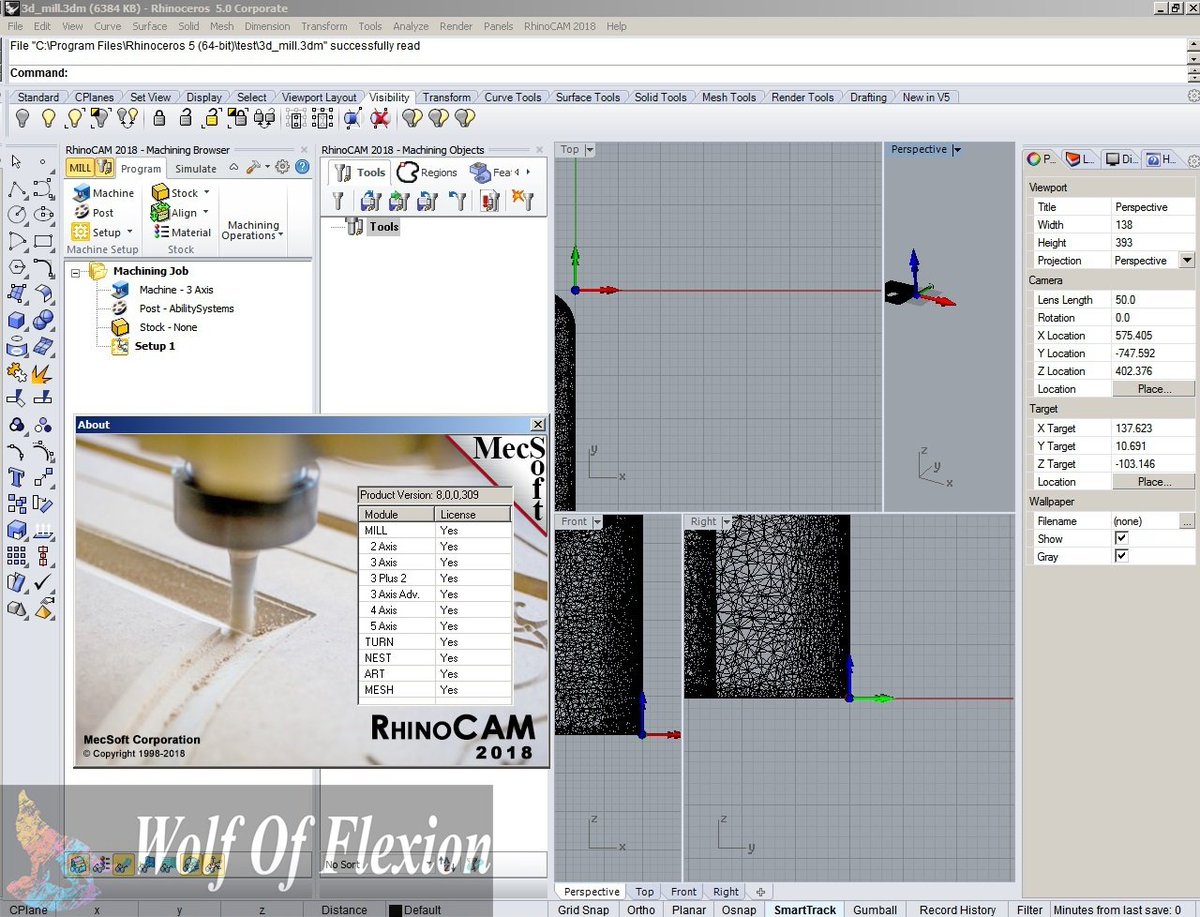Click the Machine icon in Machine Setup
The image size is (1200, 917).
click(x=80, y=193)
